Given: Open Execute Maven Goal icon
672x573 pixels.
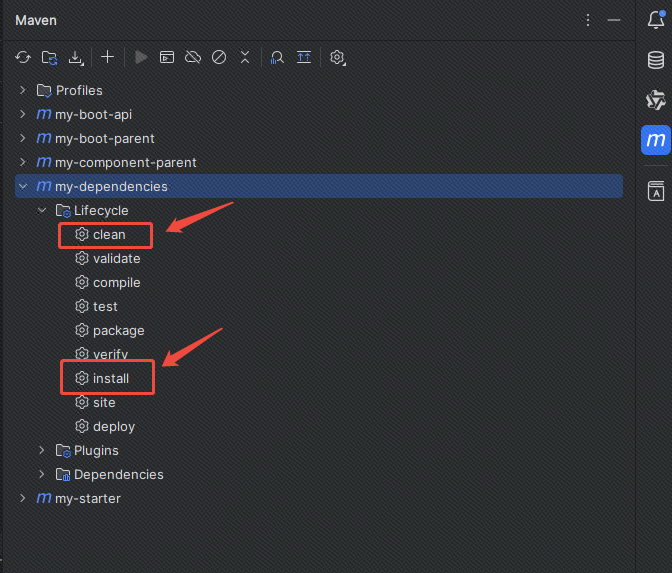Looking at the screenshot, I should point(167,57).
